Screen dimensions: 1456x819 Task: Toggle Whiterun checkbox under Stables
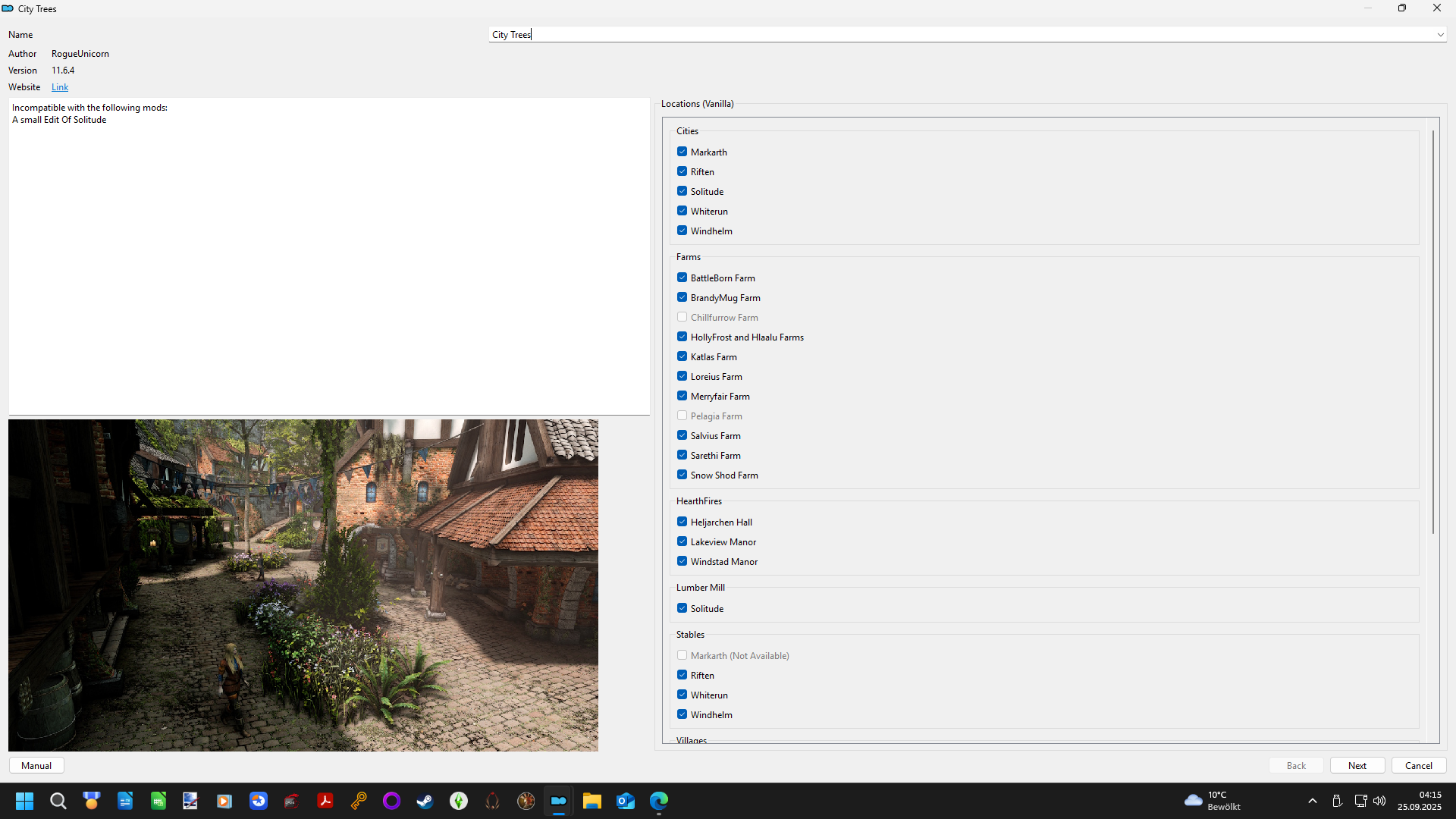click(682, 695)
